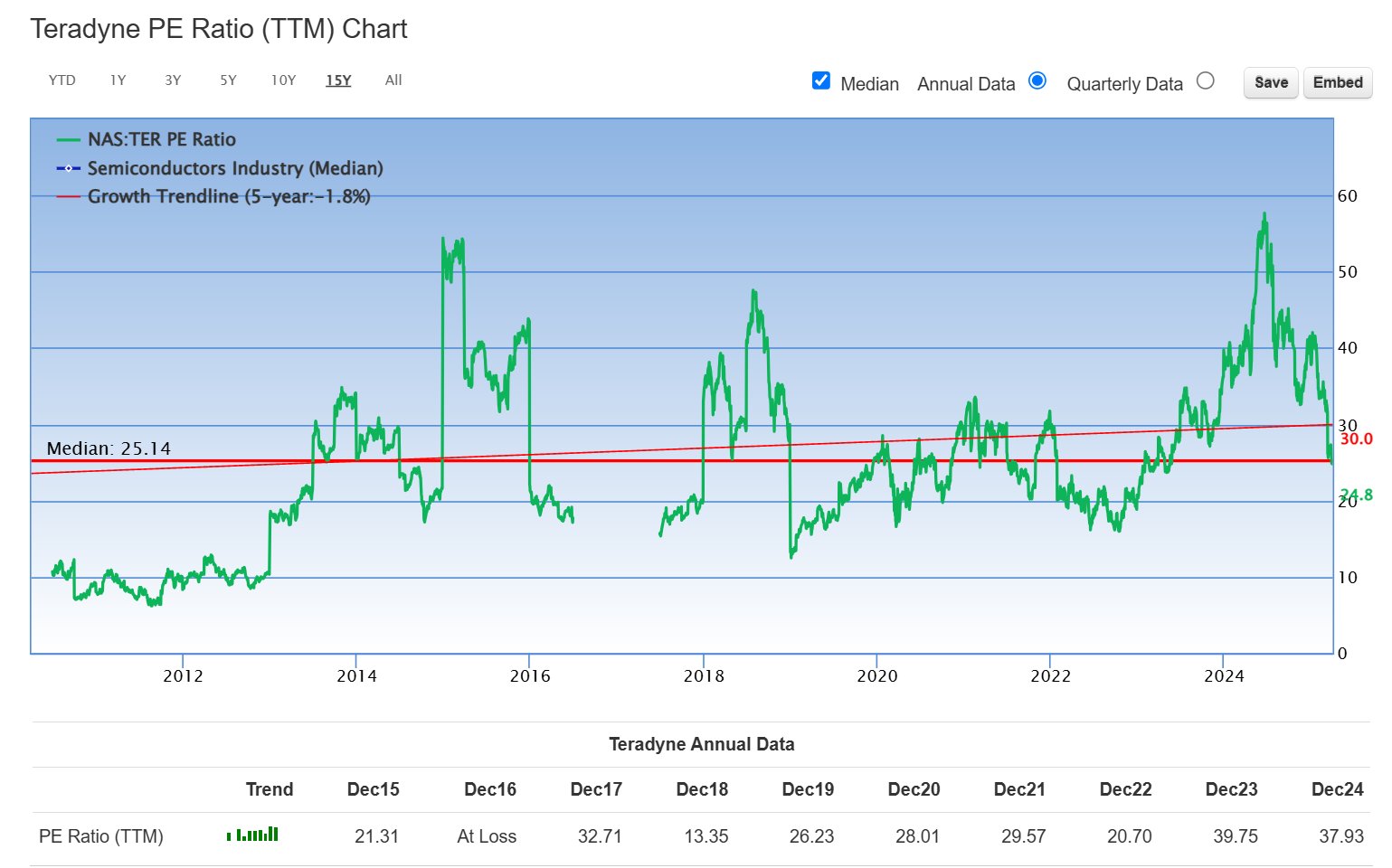
Task: Click the 32.71 value cell
Action: coord(600,836)
